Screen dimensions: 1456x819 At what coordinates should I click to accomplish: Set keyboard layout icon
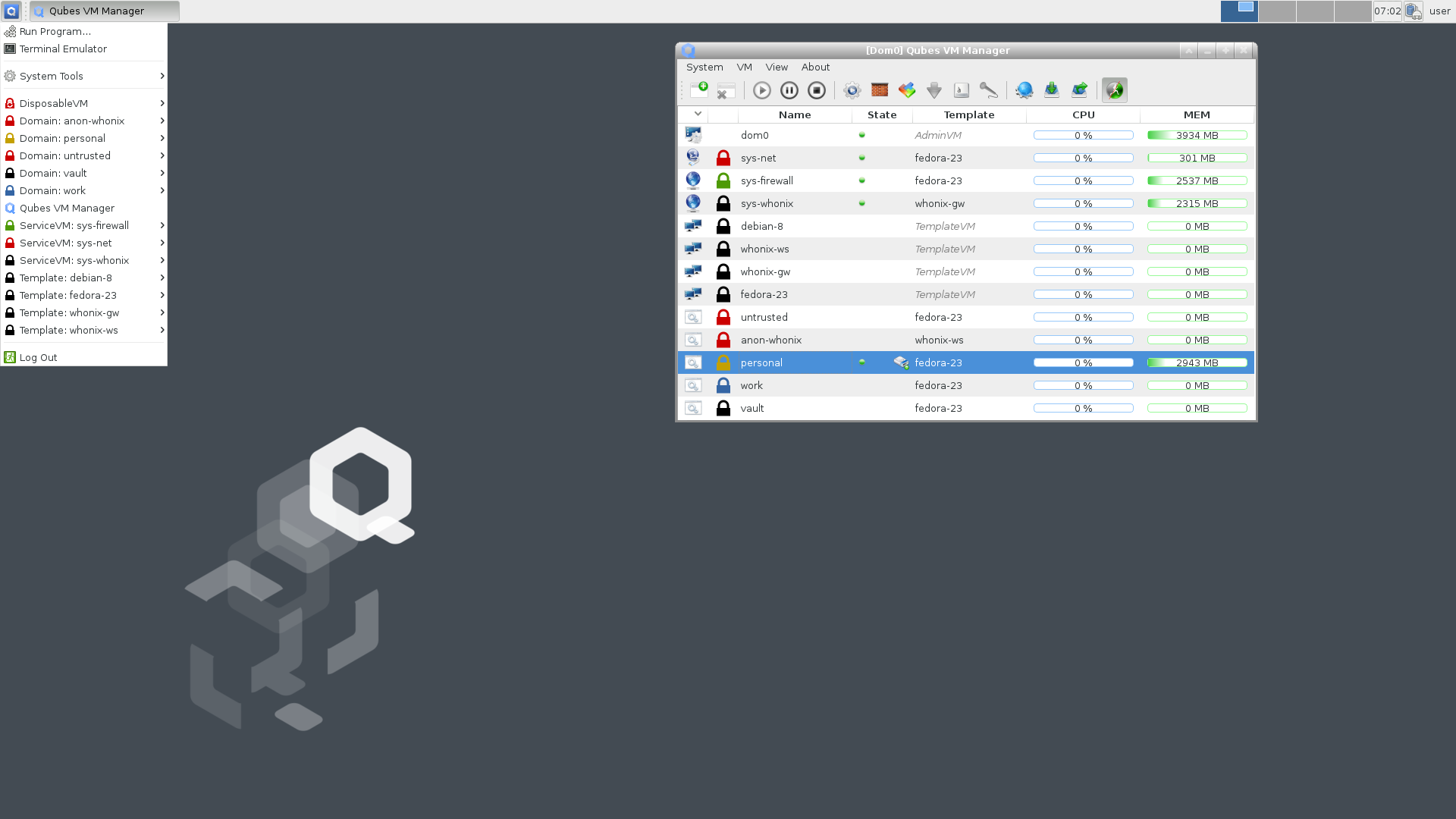pyautogui.click(x=962, y=90)
